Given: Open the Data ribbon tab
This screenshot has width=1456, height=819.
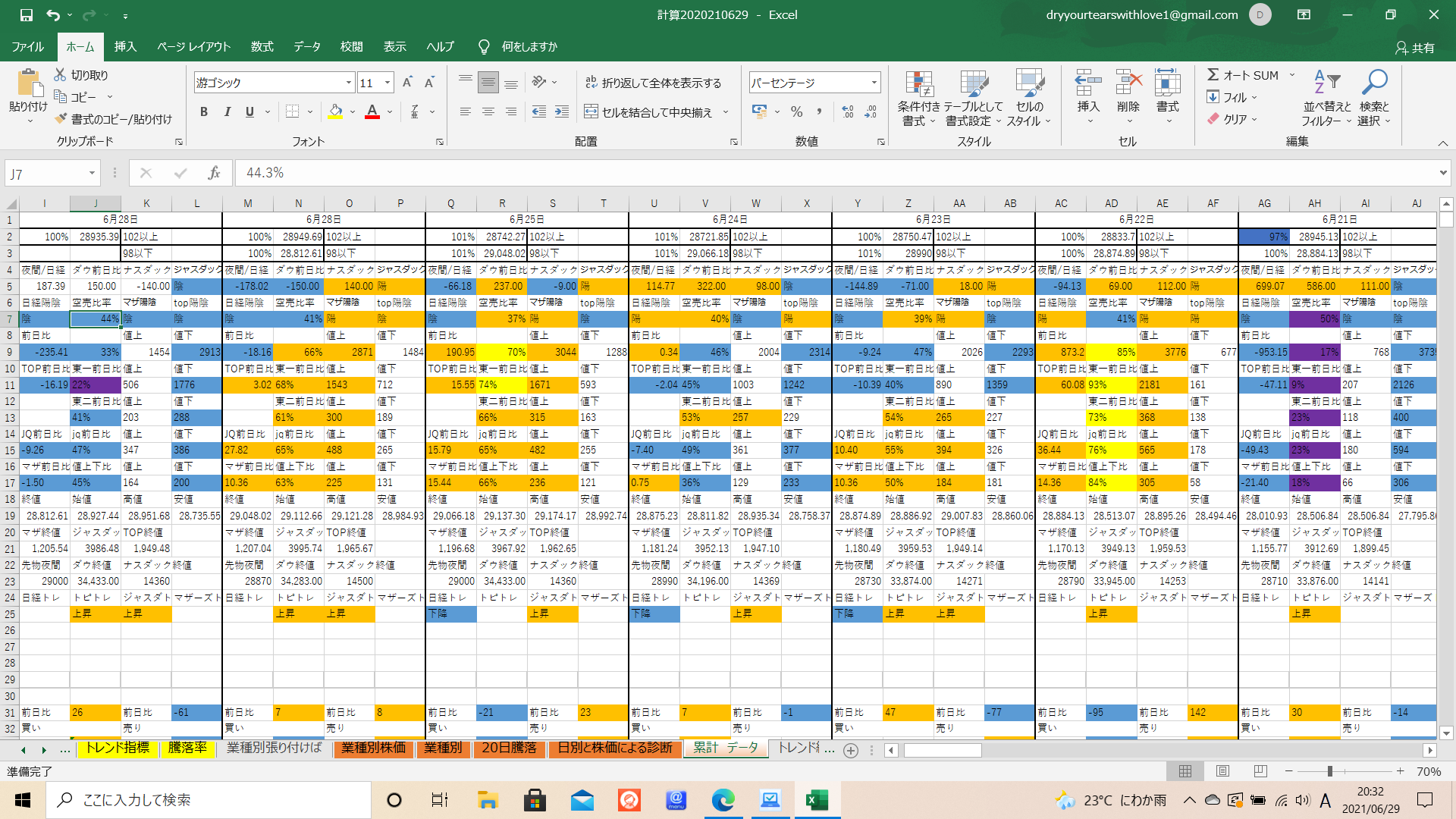Looking at the screenshot, I should [x=307, y=47].
